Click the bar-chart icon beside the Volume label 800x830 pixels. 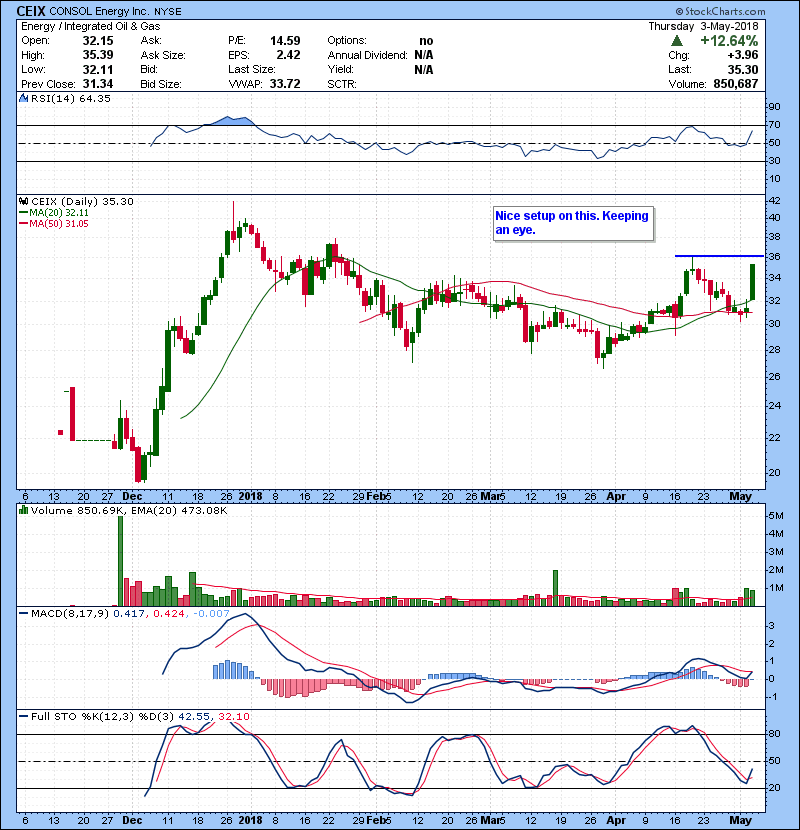coord(23,510)
